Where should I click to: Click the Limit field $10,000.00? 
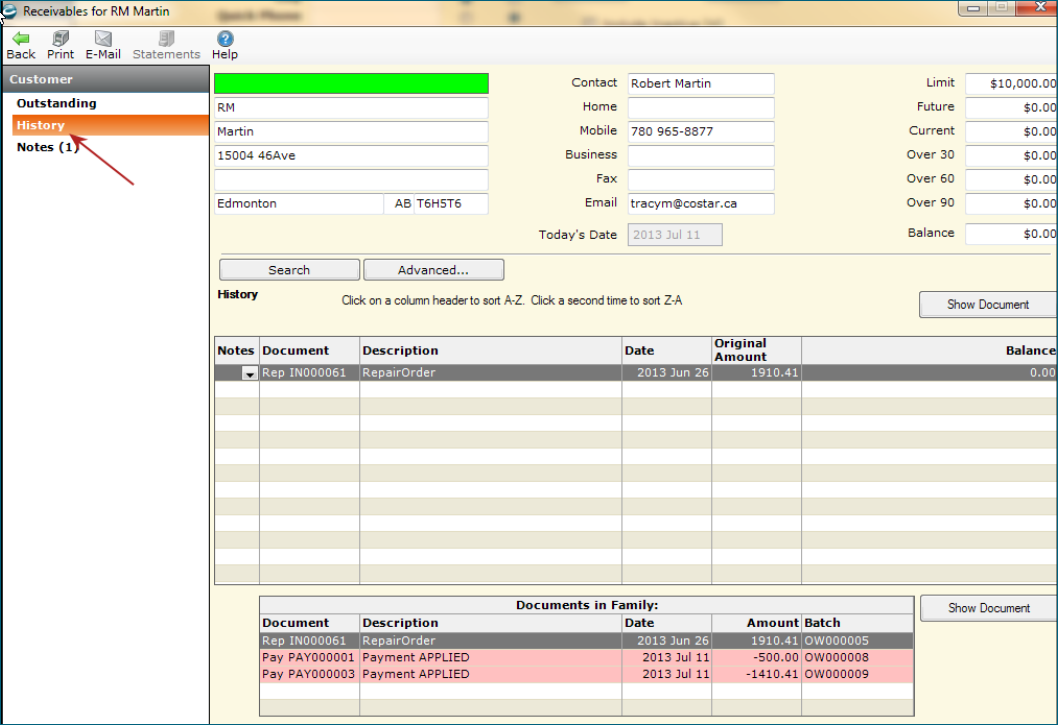(1011, 84)
